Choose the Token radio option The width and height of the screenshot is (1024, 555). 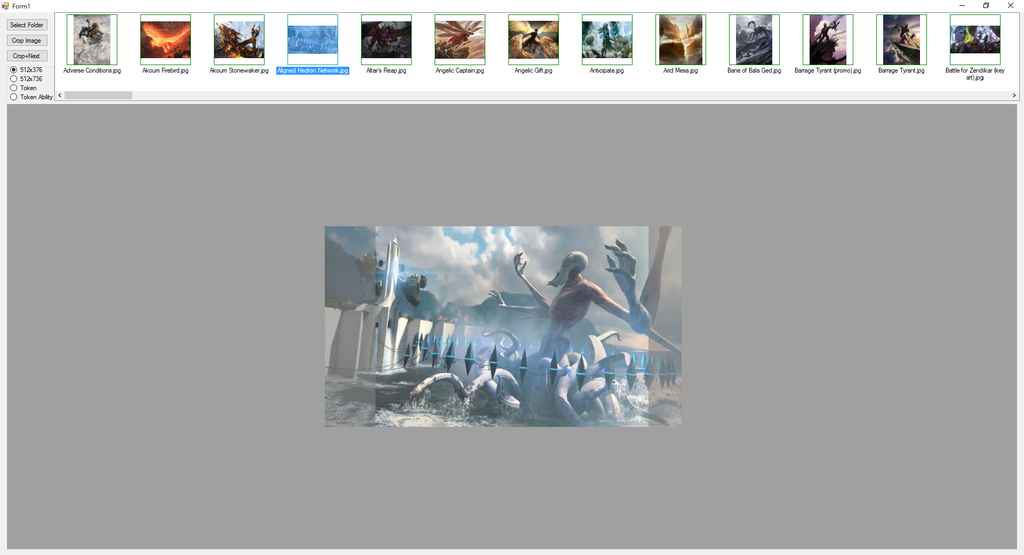tap(24, 88)
